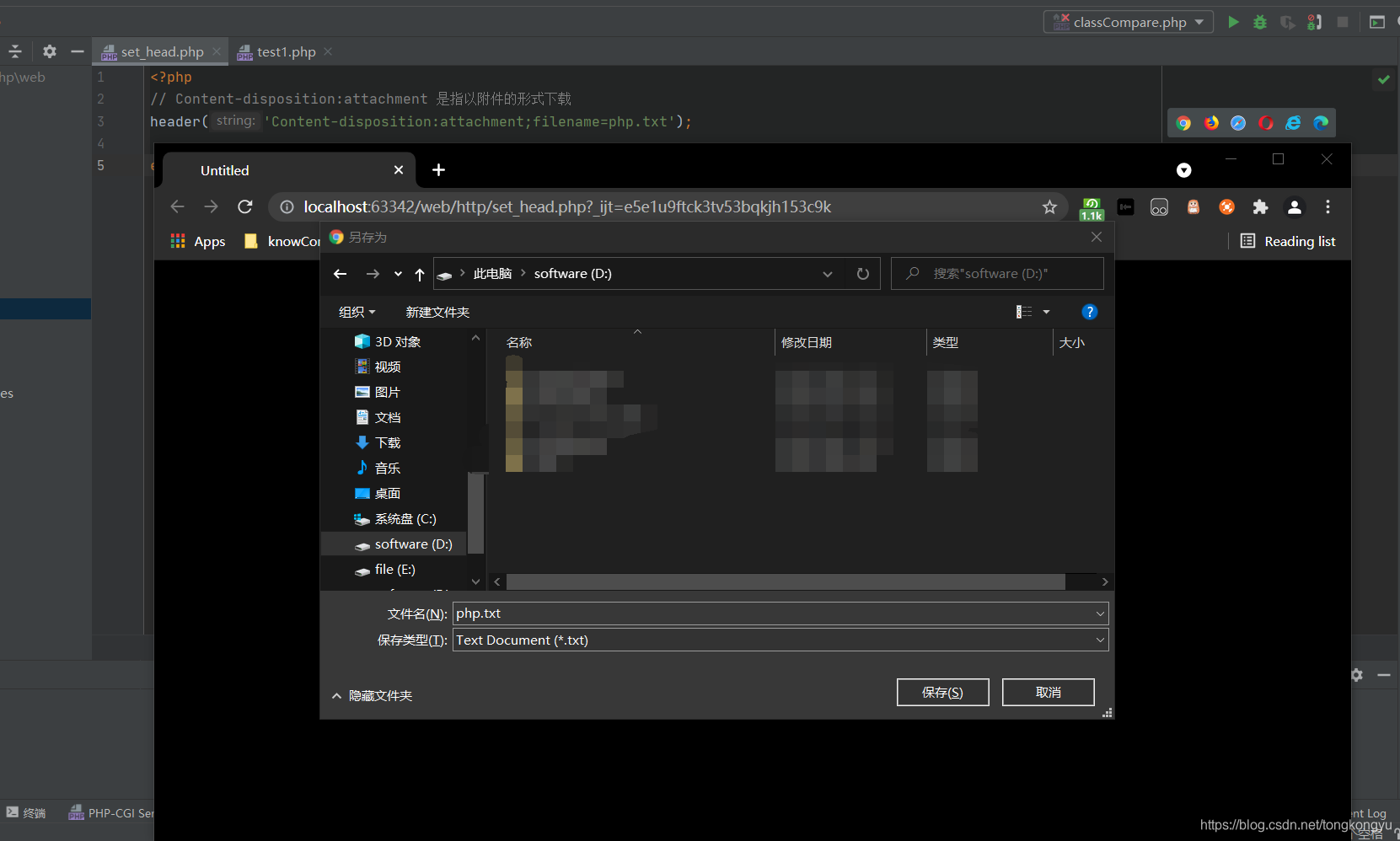Open the knowCon bookmark folder
This screenshot has height=841, width=1400.
pyautogui.click(x=282, y=241)
